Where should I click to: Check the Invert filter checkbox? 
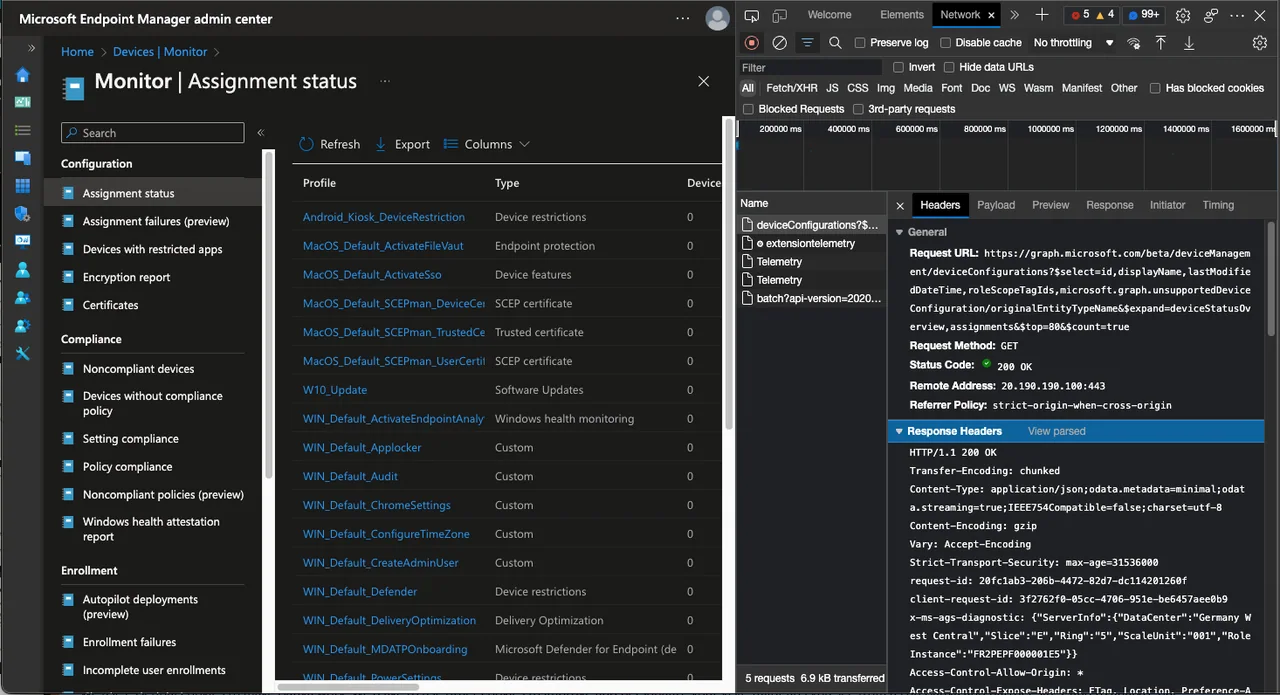(x=898, y=67)
